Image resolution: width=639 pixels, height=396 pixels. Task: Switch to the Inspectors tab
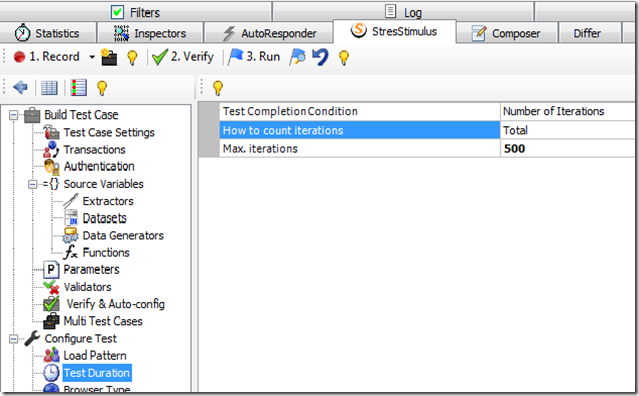(x=150, y=33)
